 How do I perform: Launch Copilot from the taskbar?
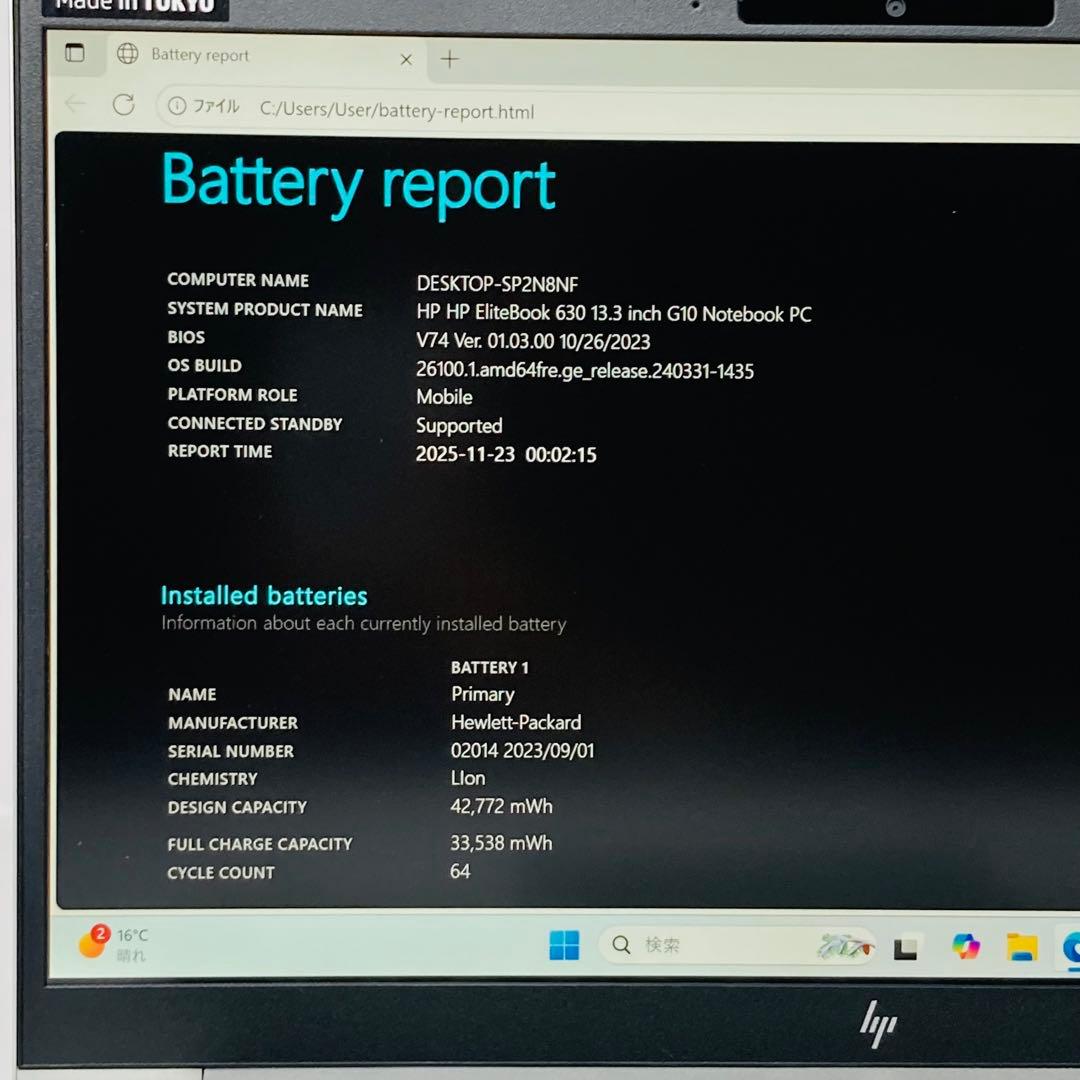(x=964, y=945)
